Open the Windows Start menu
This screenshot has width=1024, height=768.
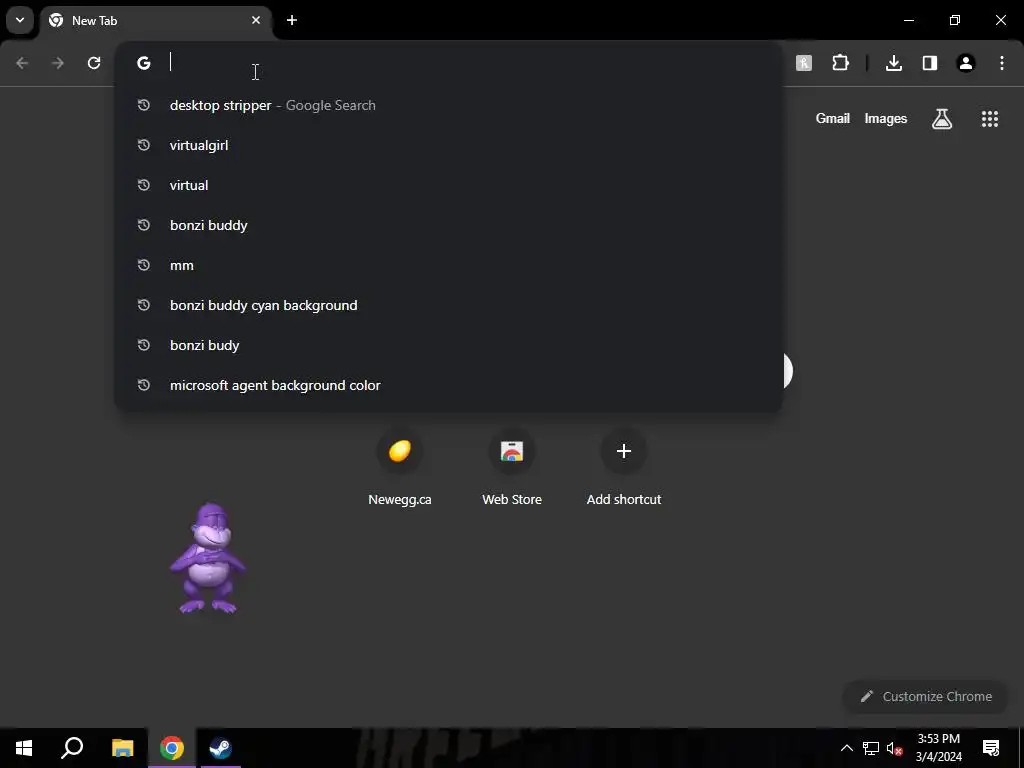pyautogui.click(x=24, y=748)
